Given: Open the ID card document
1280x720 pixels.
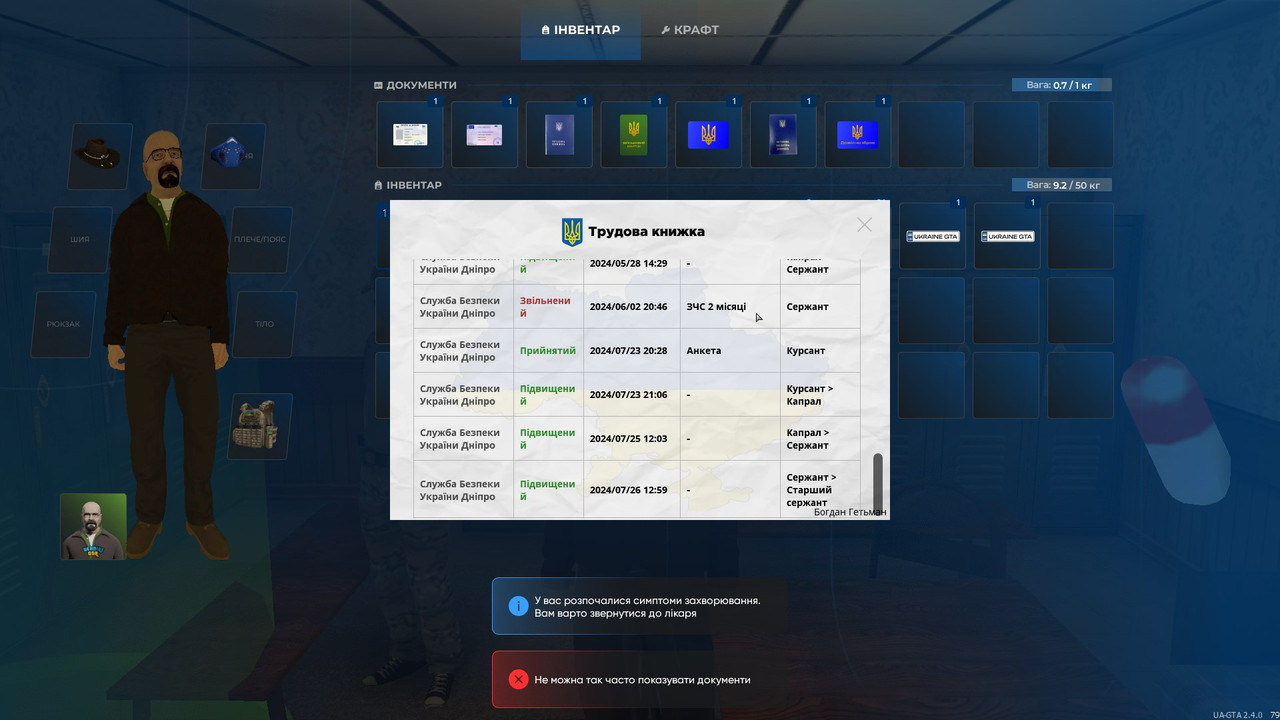Looking at the screenshot, I should [x=409, y=133].
